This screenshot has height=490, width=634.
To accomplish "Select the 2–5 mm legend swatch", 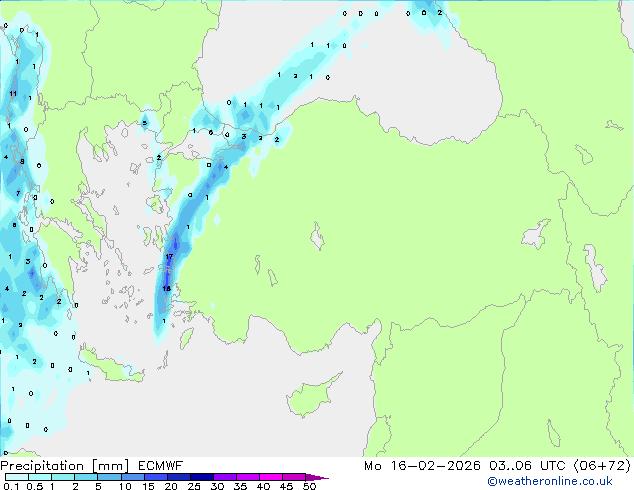I will [x=86, y=477].
